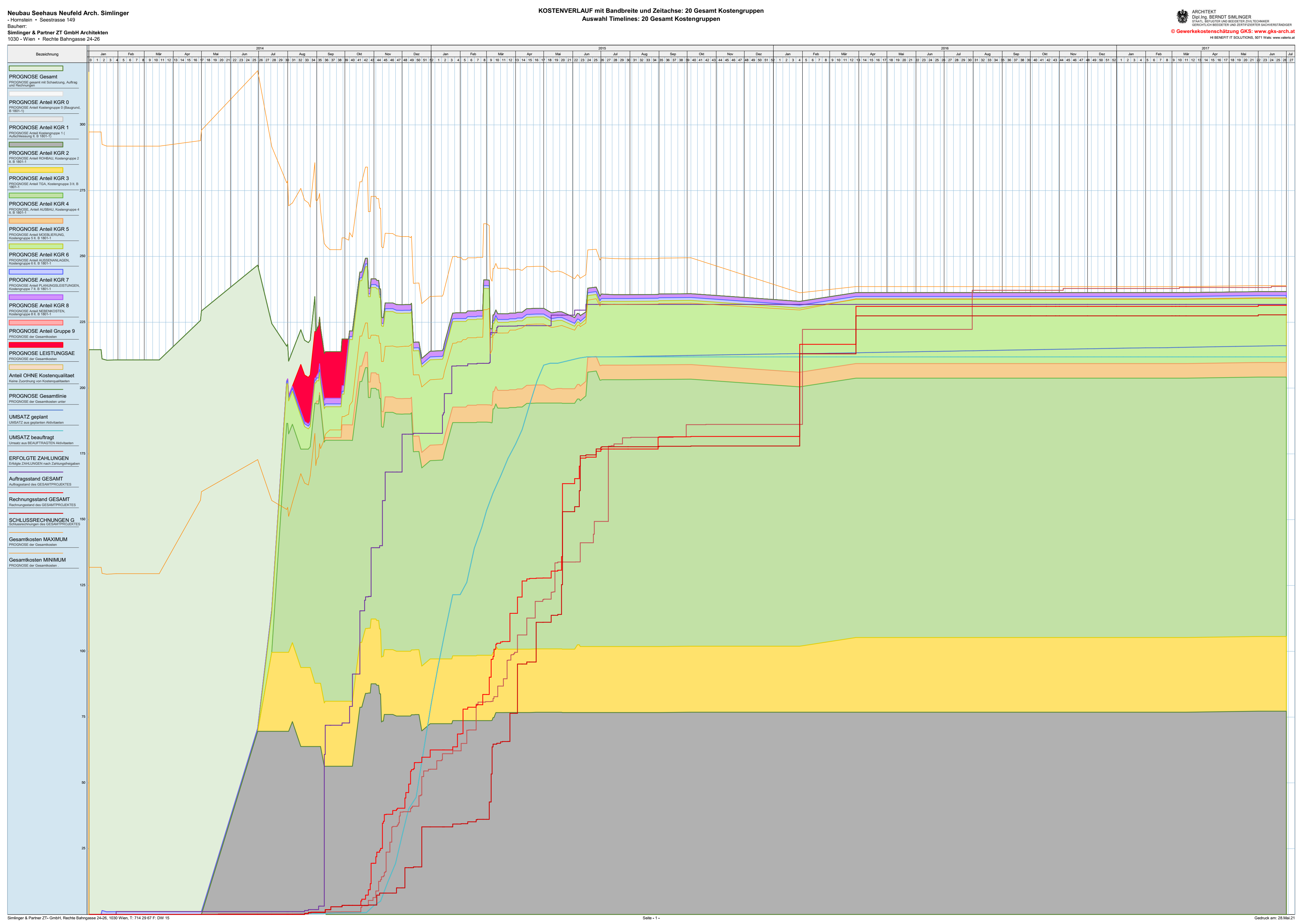
Task: Click the 2016 year header
Action: coord(945,48)
